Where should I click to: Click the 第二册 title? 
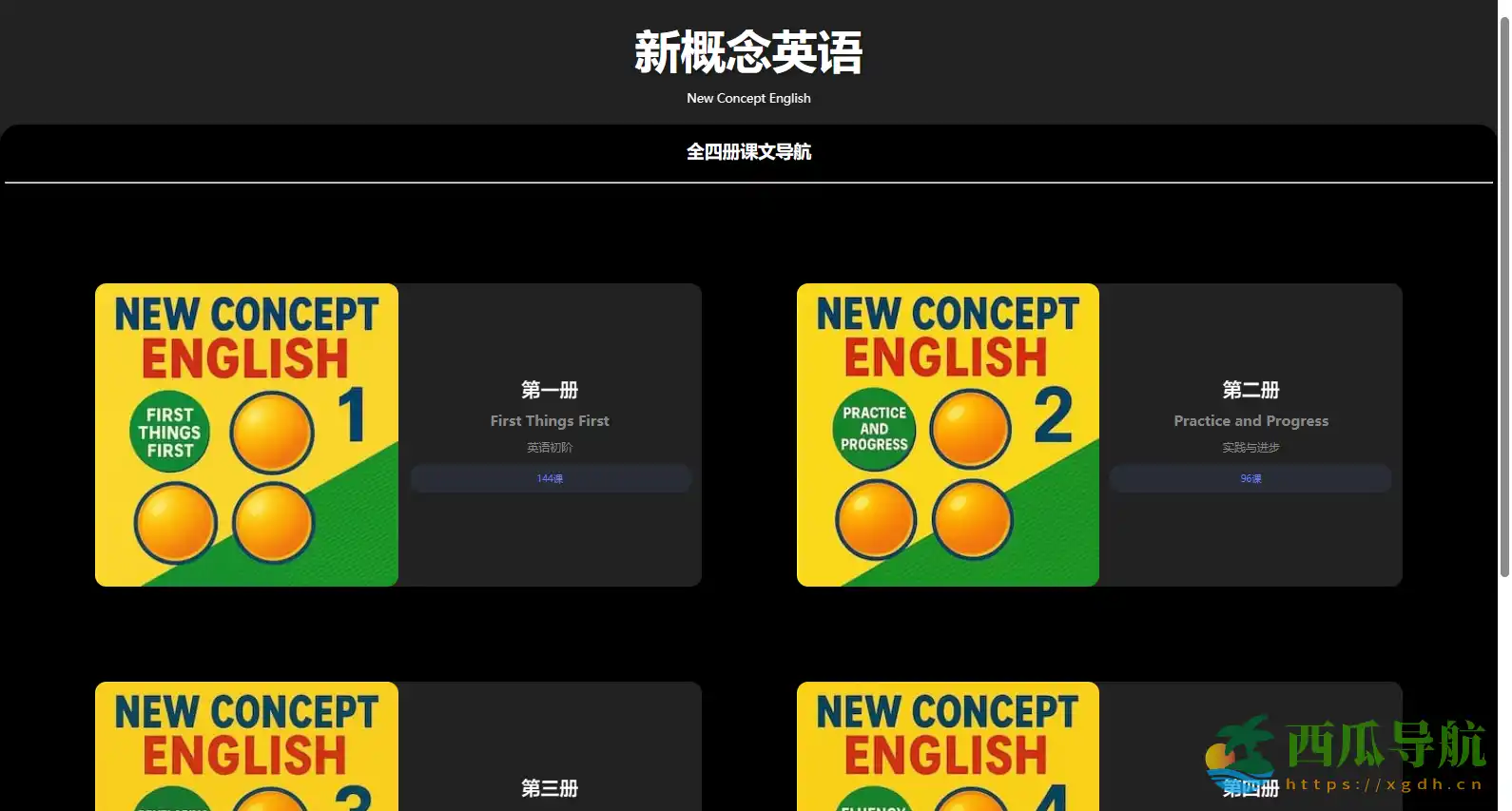point(1250,390)
